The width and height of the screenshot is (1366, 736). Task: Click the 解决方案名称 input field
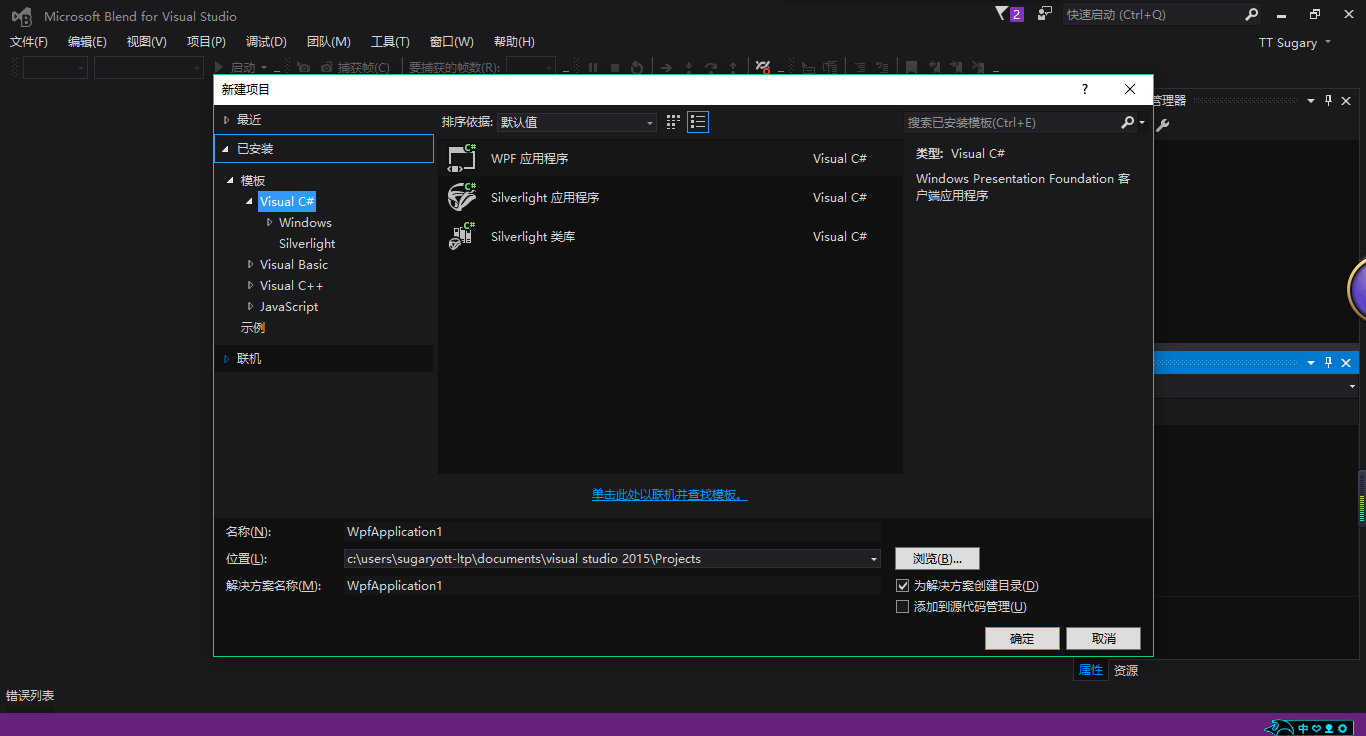[612, 586]
